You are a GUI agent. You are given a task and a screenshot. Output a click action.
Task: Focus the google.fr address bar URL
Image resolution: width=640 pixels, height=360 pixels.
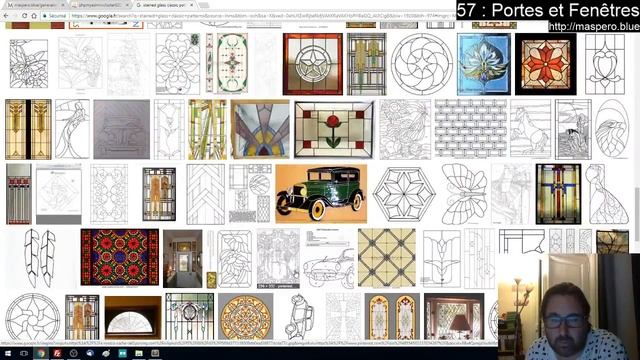261,16
